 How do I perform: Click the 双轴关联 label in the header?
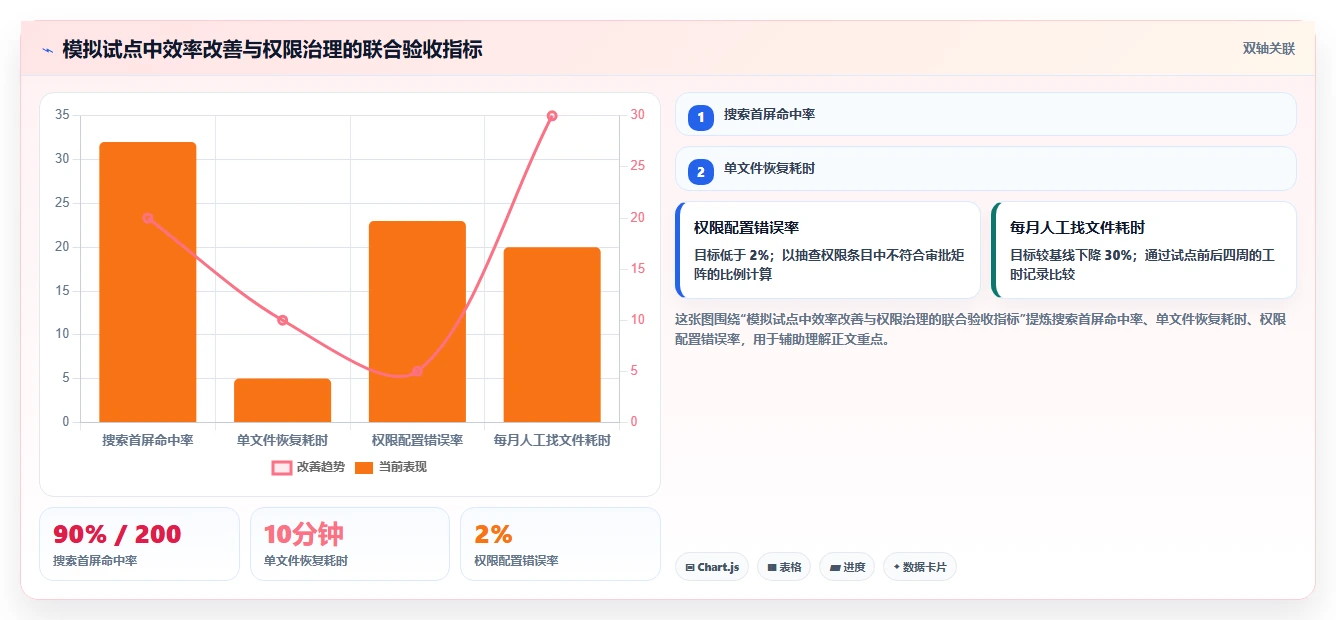(1269, 49)
